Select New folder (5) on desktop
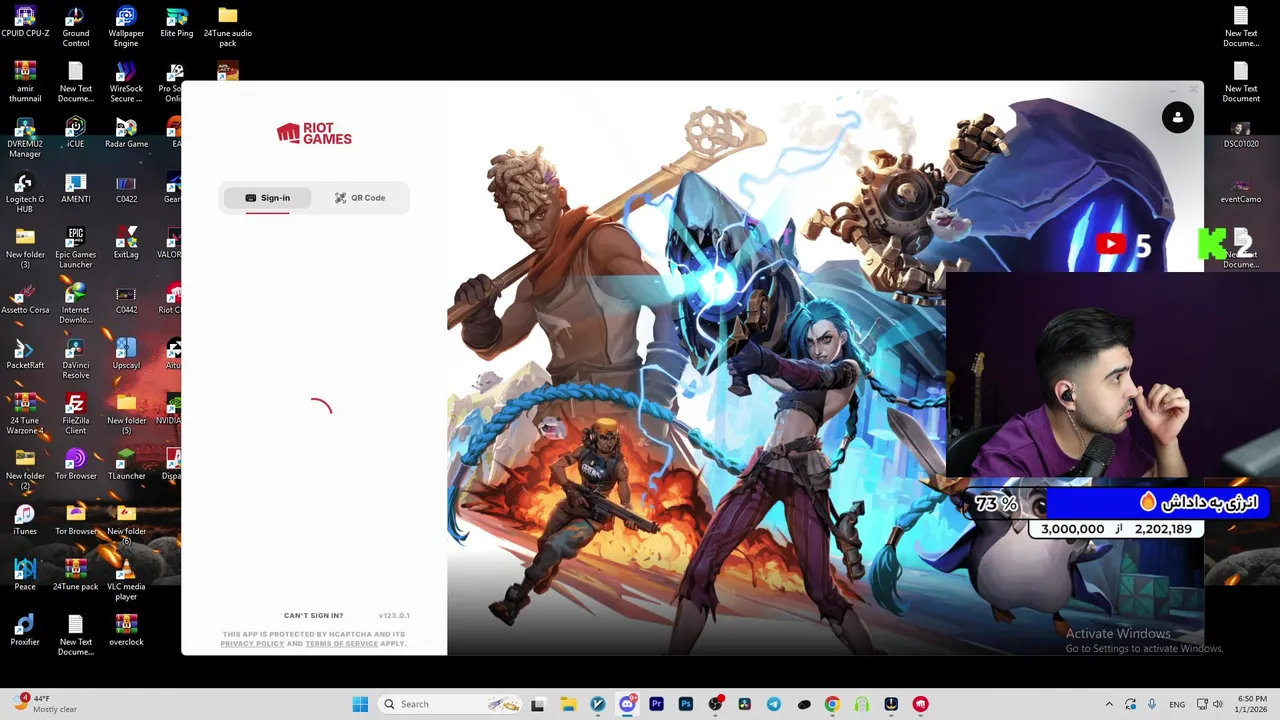1280x720 pixels. tap(126, 414)
